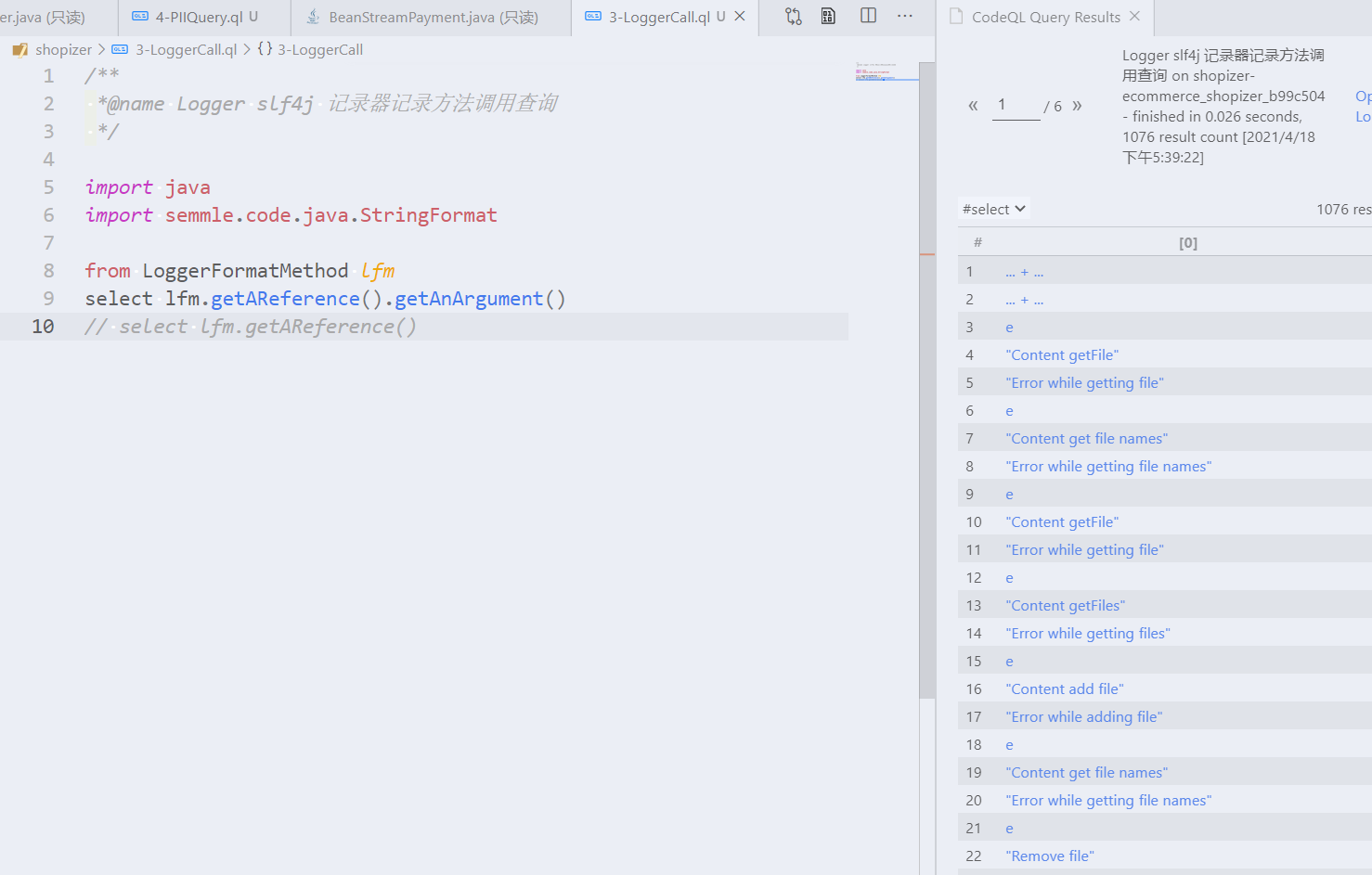Switch to BeanStreamPayment.java tab
Viewport: 1372px width, 875px height.
[433, 17]
